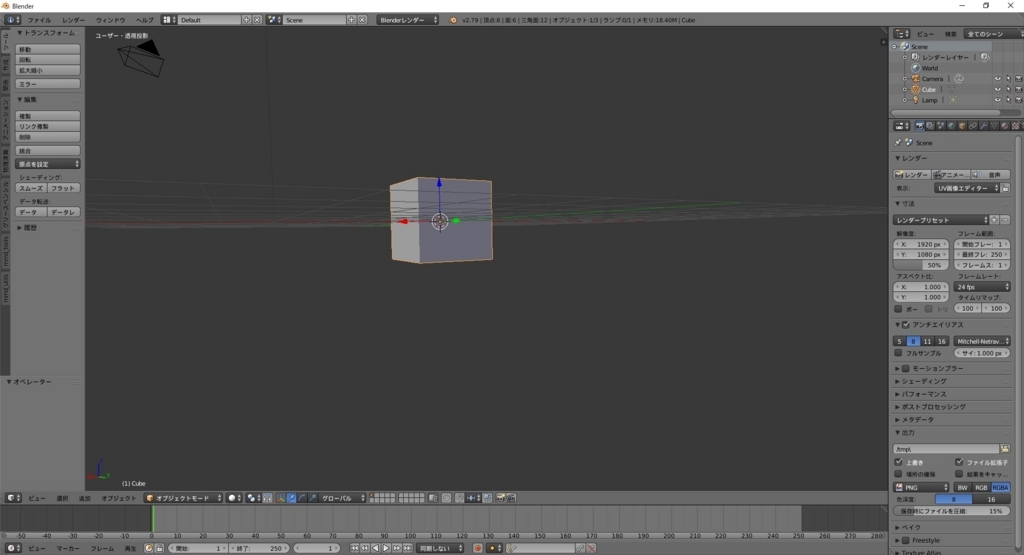
Task: Open the timeline marker (マーカー) menu
Action: 68,548
